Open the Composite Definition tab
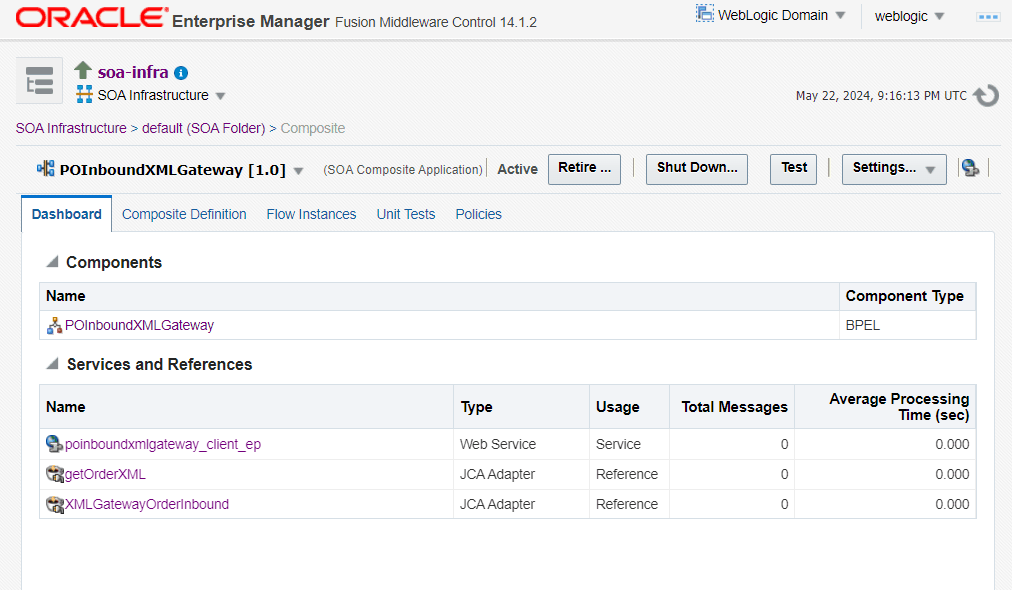This screenshot has width=1012, height=590. point(184,214)
